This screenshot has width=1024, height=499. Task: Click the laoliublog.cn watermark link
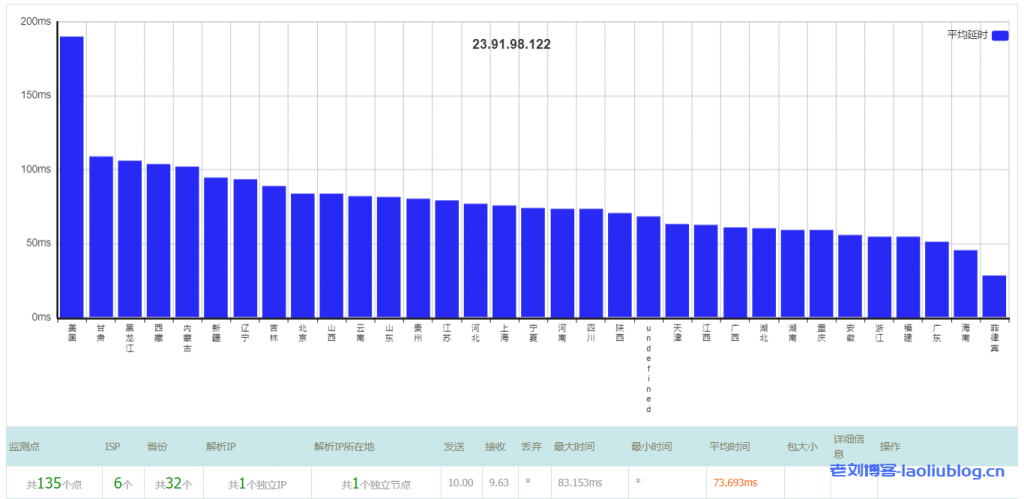(x=917, y=470)
